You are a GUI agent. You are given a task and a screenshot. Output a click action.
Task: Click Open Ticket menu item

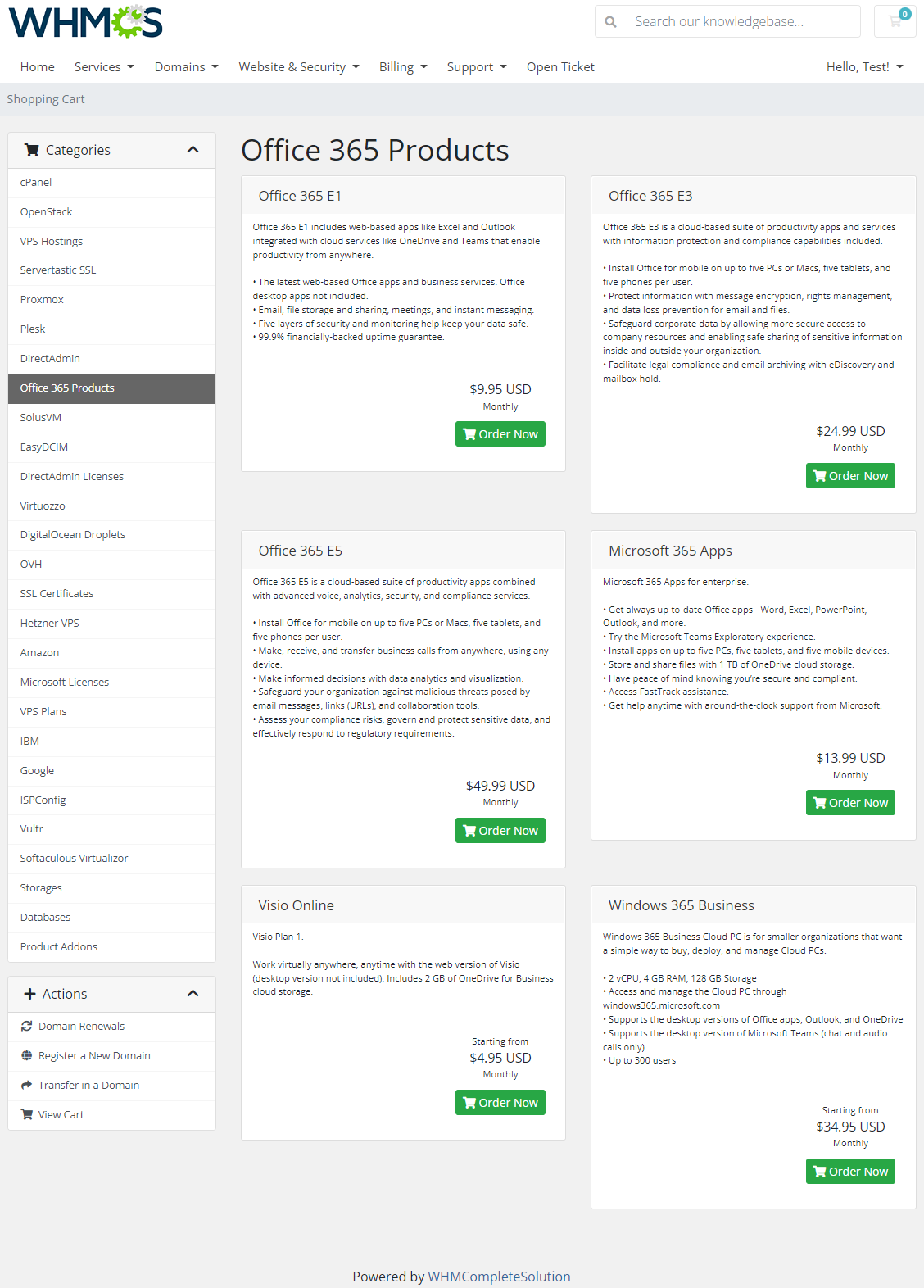tap(560, 67)
